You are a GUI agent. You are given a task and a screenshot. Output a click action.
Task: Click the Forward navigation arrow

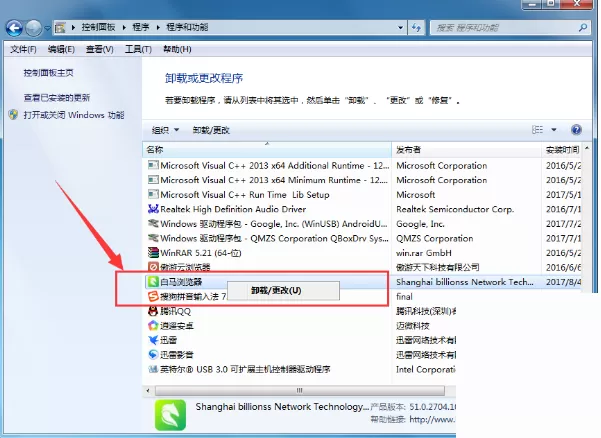pos(34,28)
